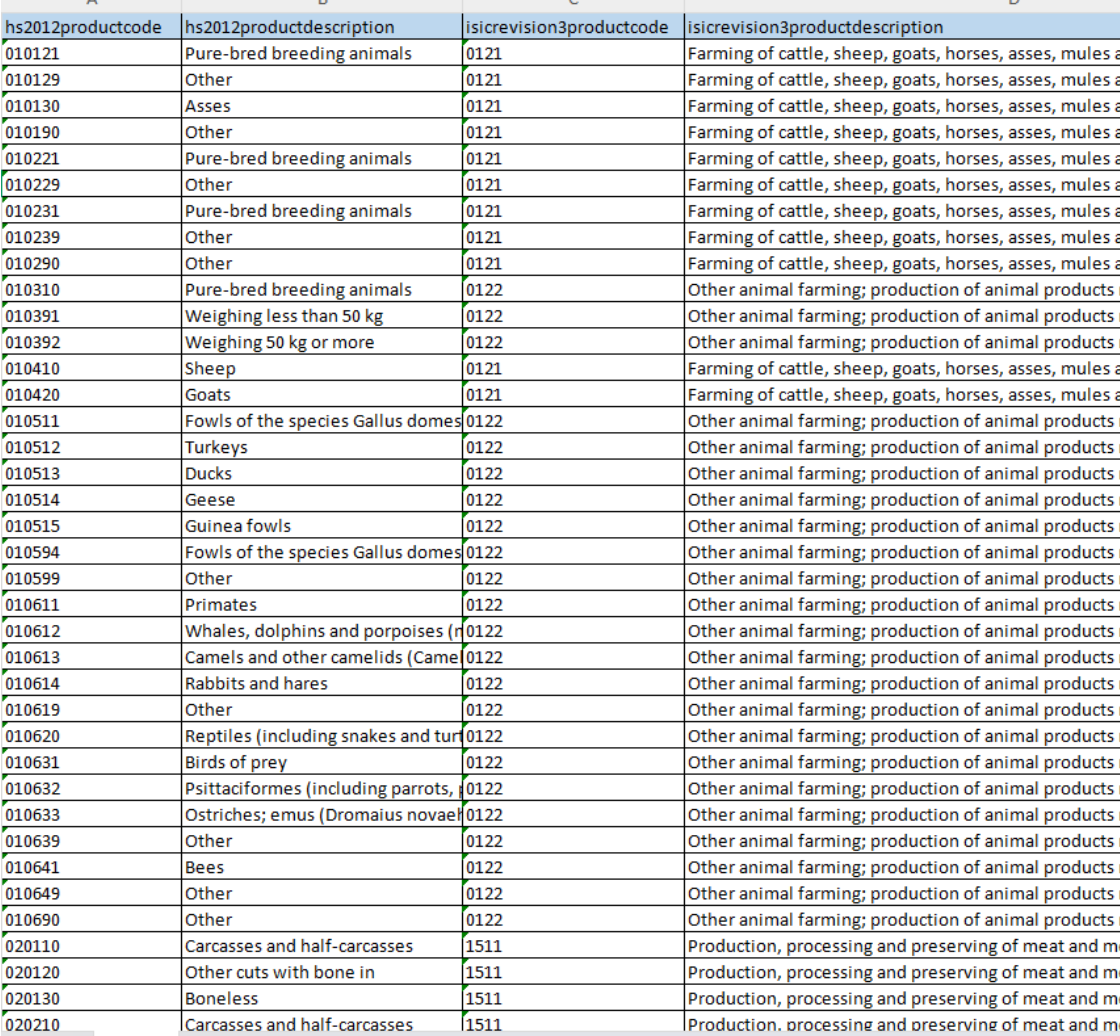Screen dimensions: 1120x1036
Task: Click ISIC code 0122 in row 010513
Action: click(x=574, y=474)
